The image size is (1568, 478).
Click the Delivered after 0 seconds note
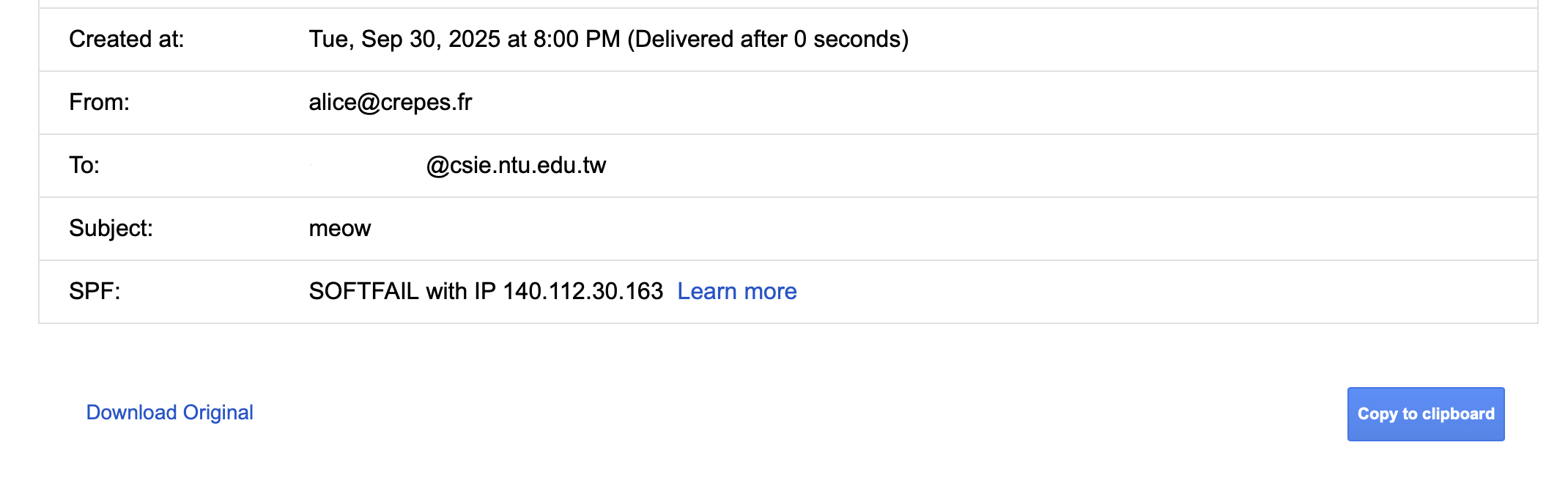point(768,40)
